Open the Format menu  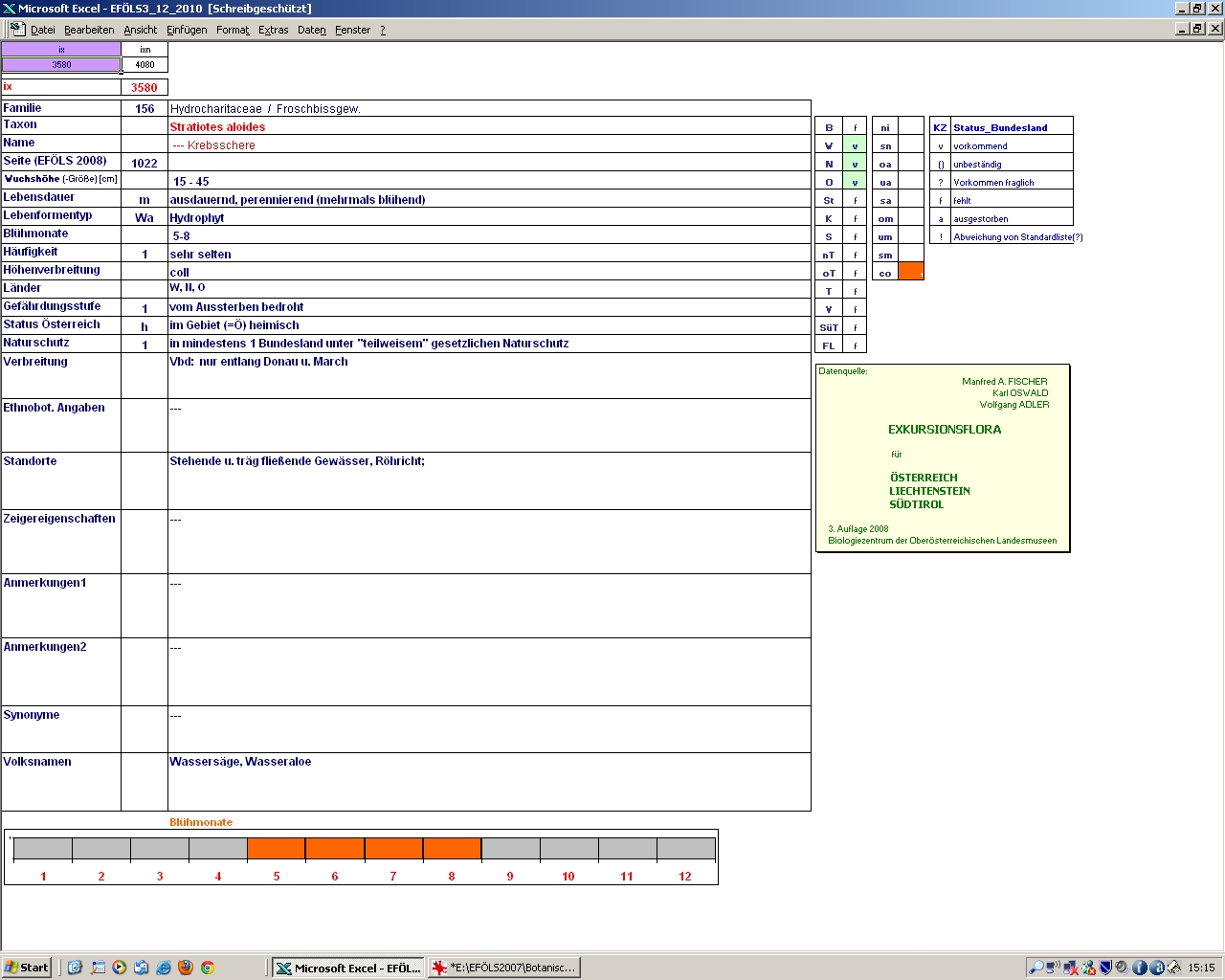coord(233,30)
